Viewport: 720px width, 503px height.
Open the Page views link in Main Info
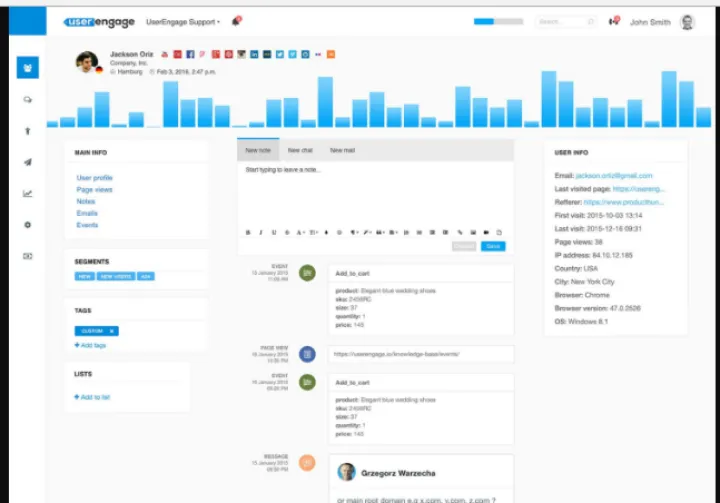point(94,190)
